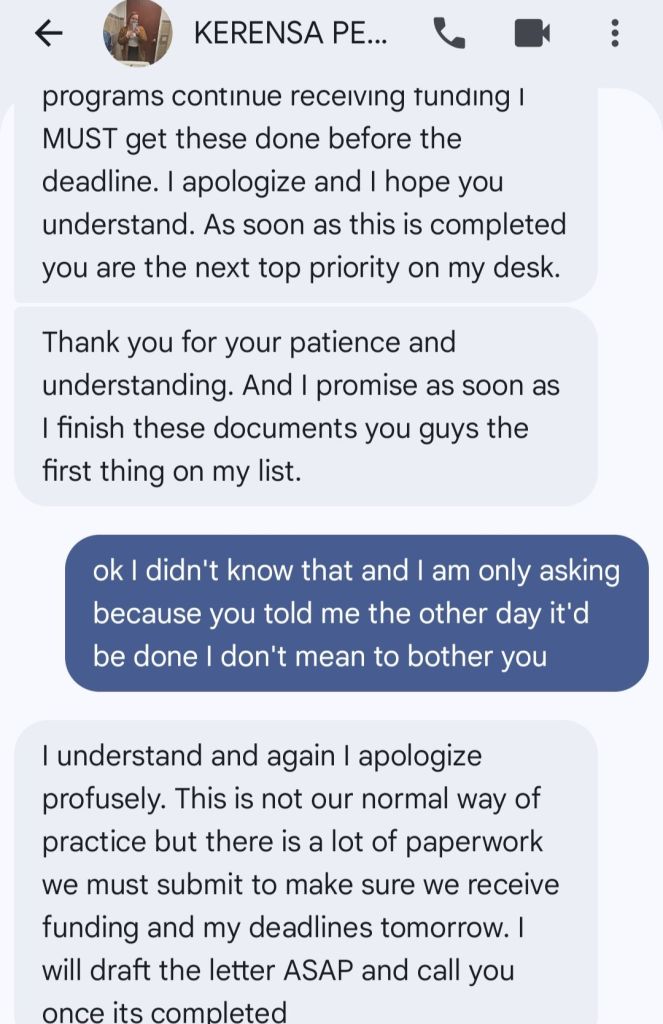Open the three-dot more options menu
Image resolution: width=663 pixels, height=1024 pixels.
[x=614, y=34]
